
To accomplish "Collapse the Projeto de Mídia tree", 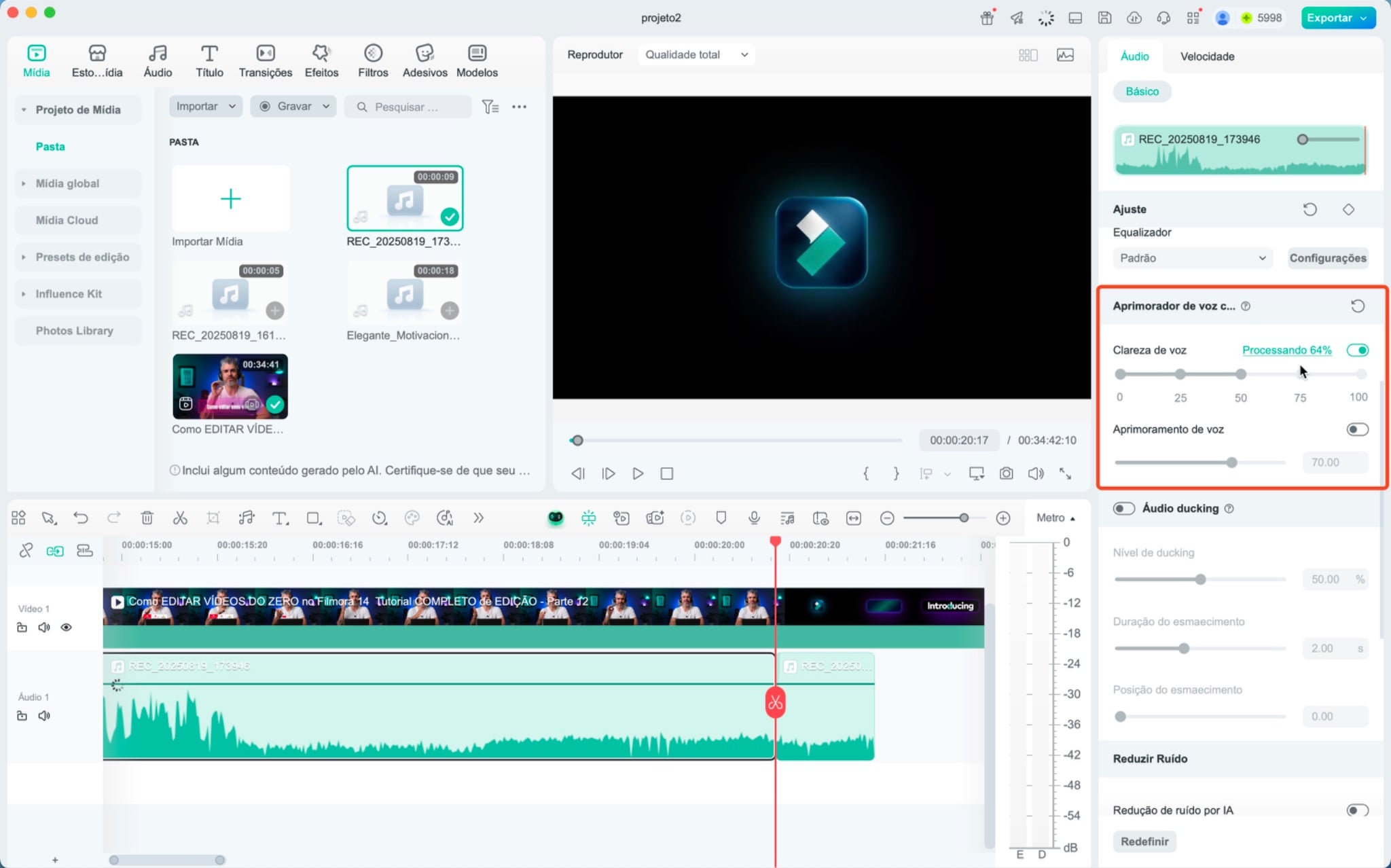I will click(24, 109).
